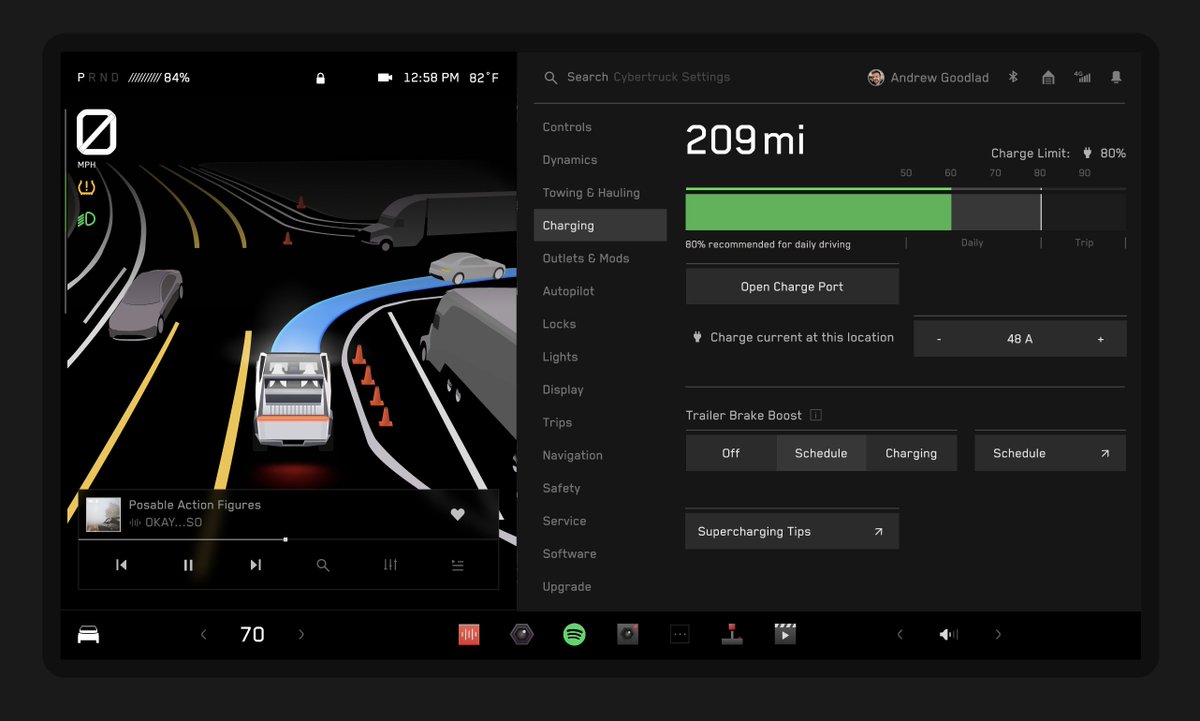Image resolution: width=1200 pixels, height=721 pixels.
Task: Lower cabin temperature with left chevron
Action: (204, 634)
